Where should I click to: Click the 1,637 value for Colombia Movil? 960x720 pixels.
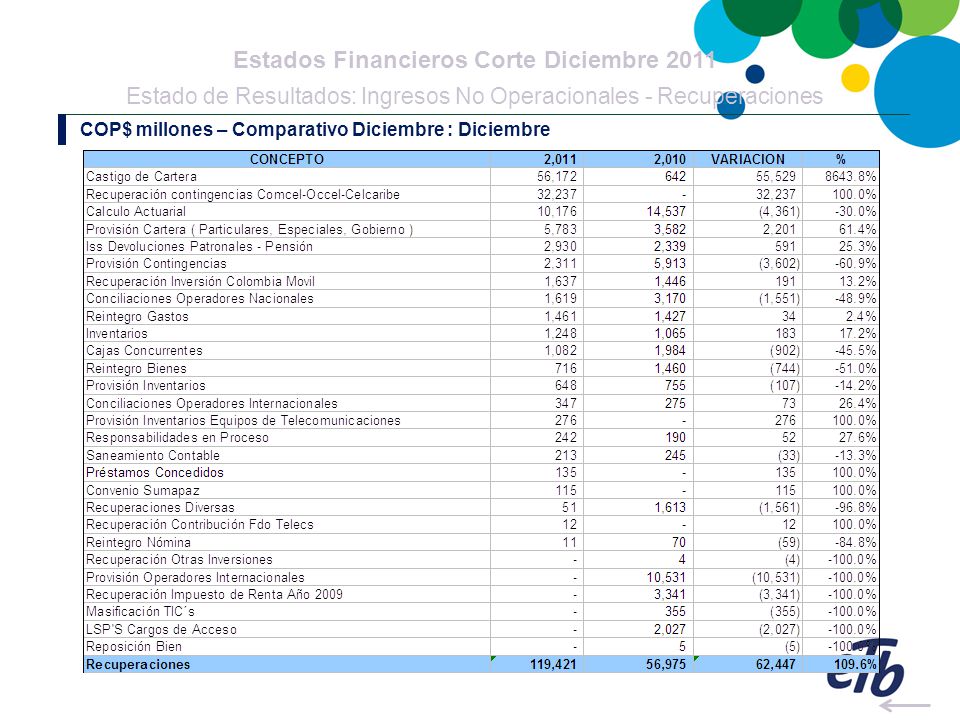[560, 282]
